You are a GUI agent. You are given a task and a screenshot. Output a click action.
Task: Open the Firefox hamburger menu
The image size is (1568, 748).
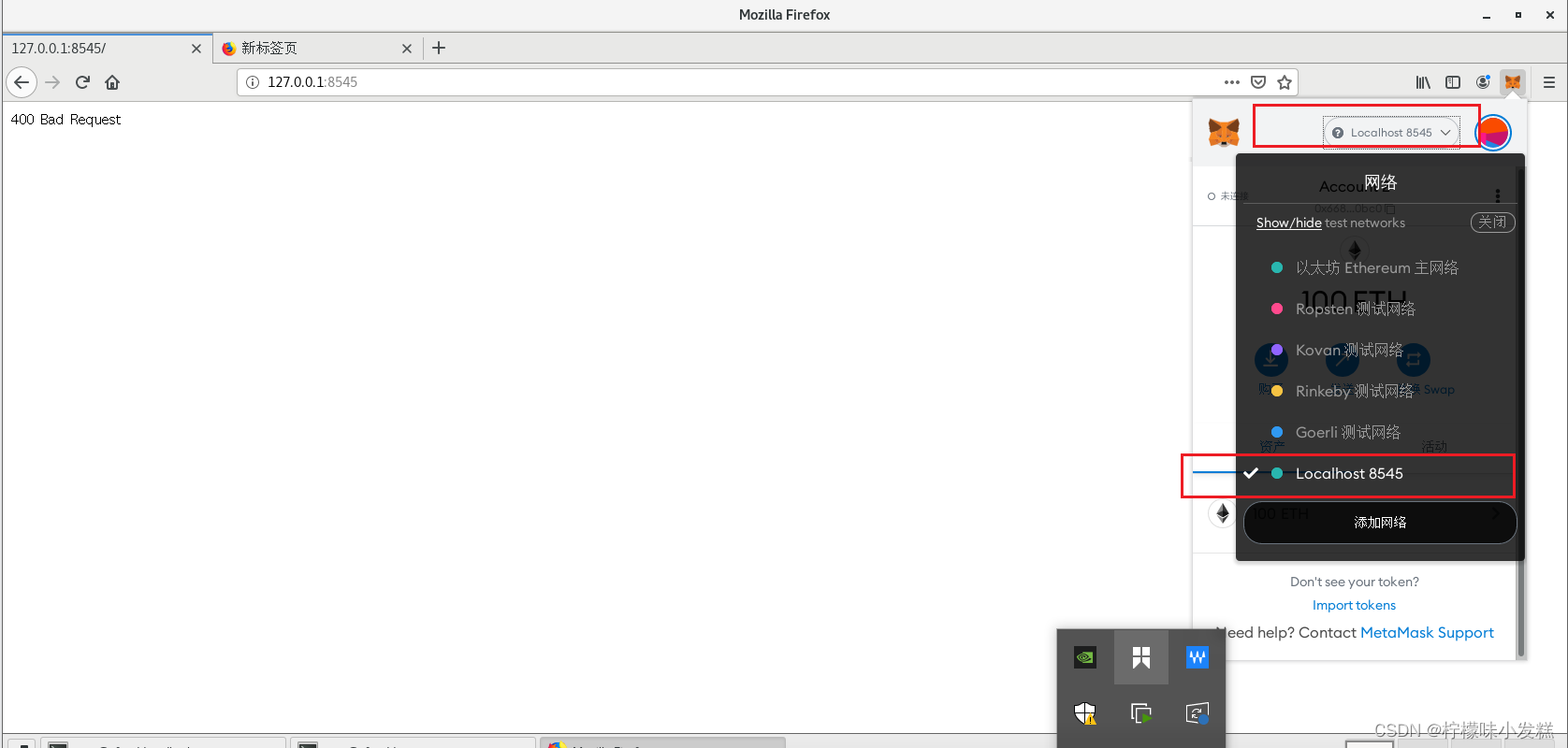(x=1549, y=82)
